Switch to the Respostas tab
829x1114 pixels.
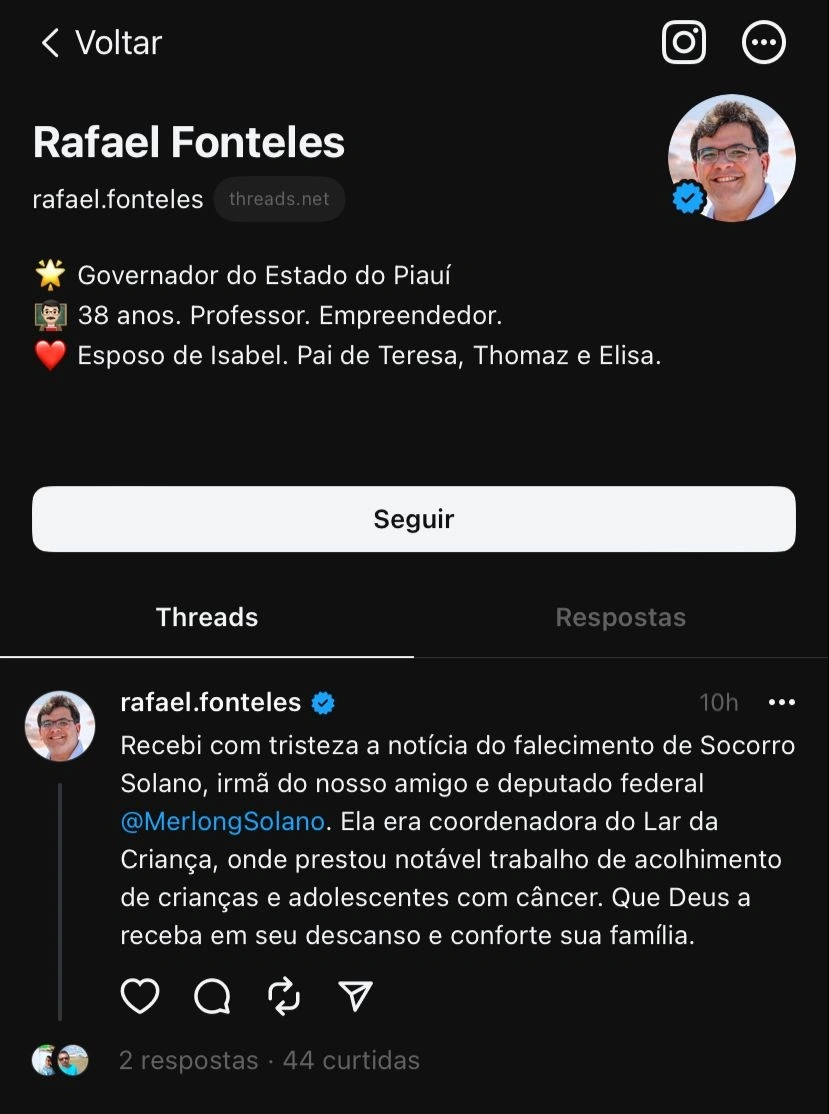620,617
